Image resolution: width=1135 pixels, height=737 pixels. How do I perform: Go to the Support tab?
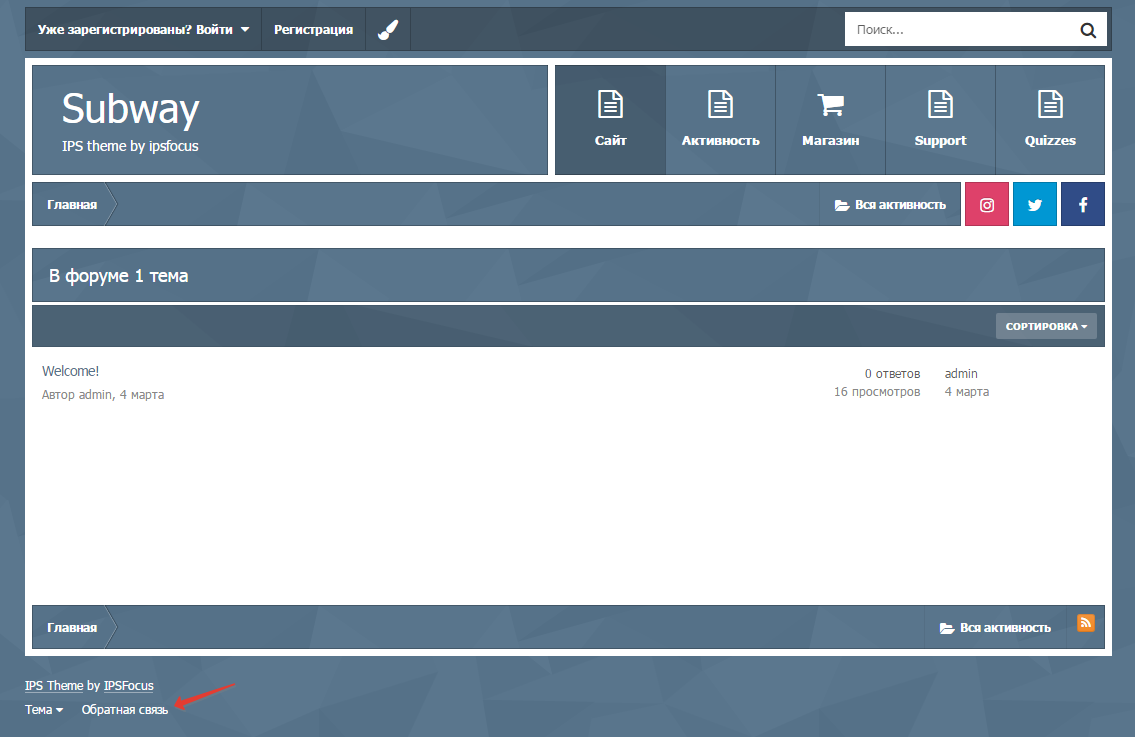click(x=940, y=120)
